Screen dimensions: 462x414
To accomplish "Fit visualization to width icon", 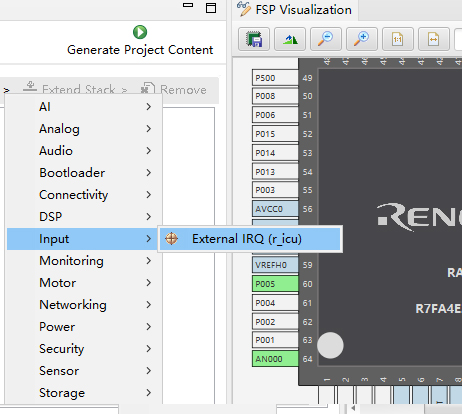I will (434, 39).
